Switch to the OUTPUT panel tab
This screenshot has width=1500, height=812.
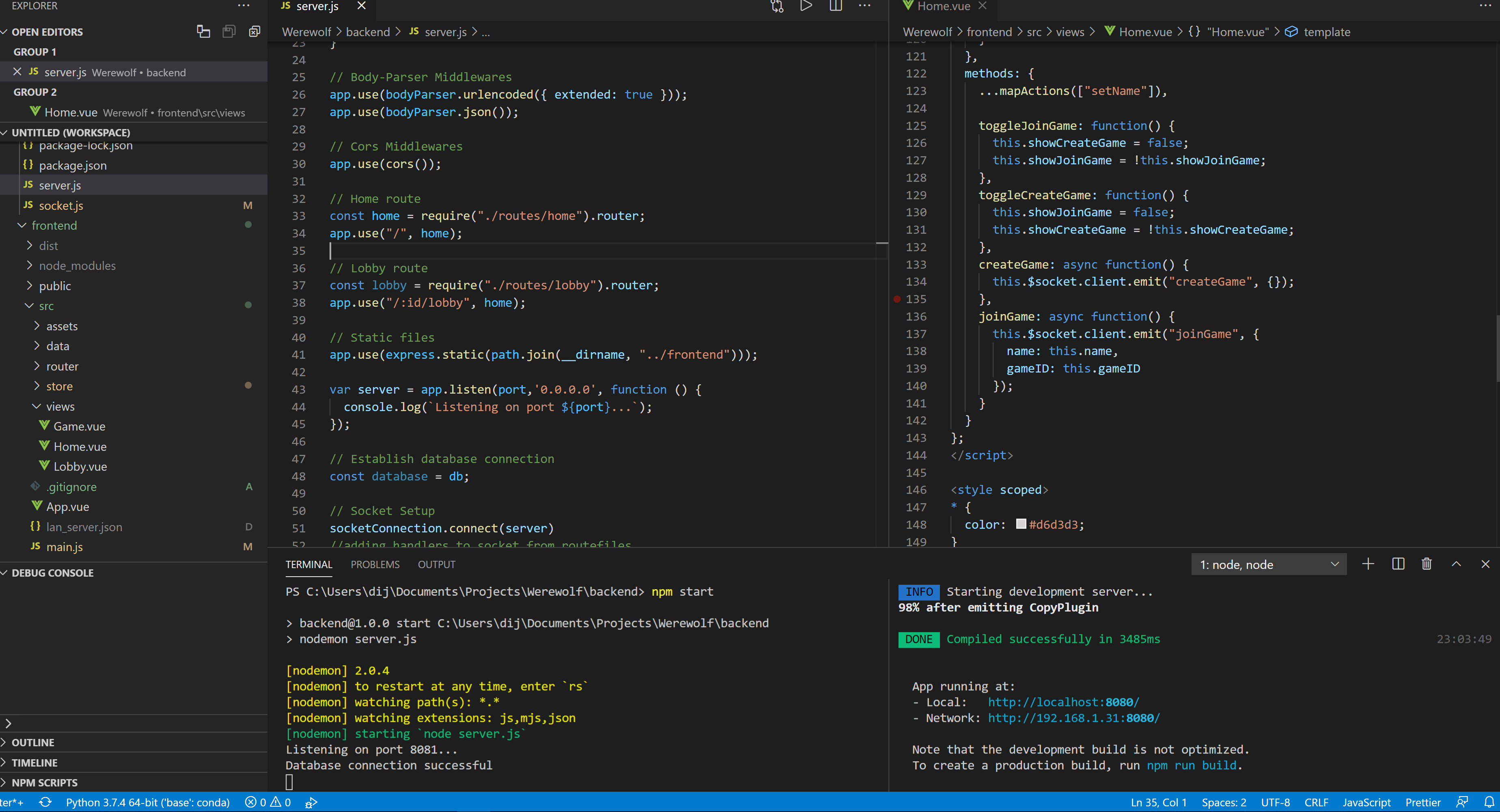click(x=436, y=564)
